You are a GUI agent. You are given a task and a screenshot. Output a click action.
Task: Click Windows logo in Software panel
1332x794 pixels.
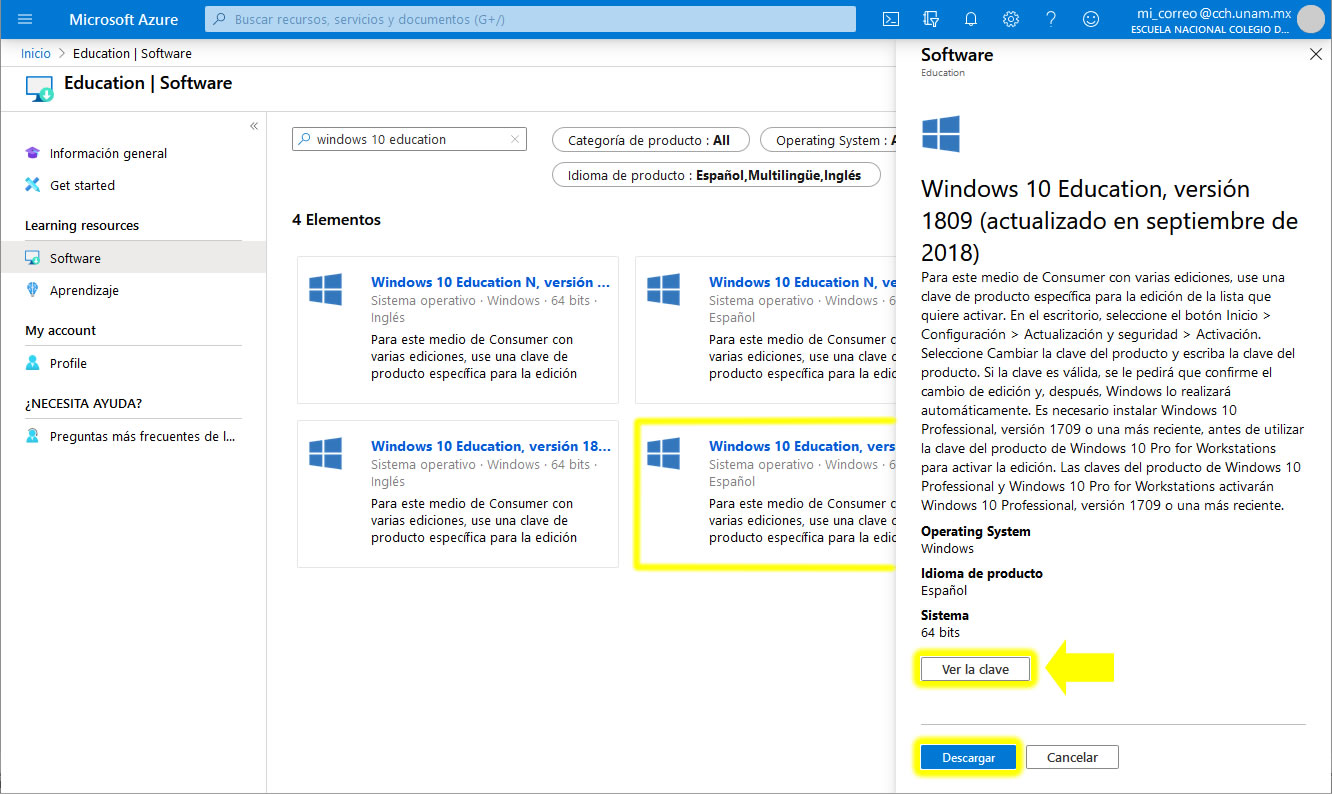coord(940,134)
